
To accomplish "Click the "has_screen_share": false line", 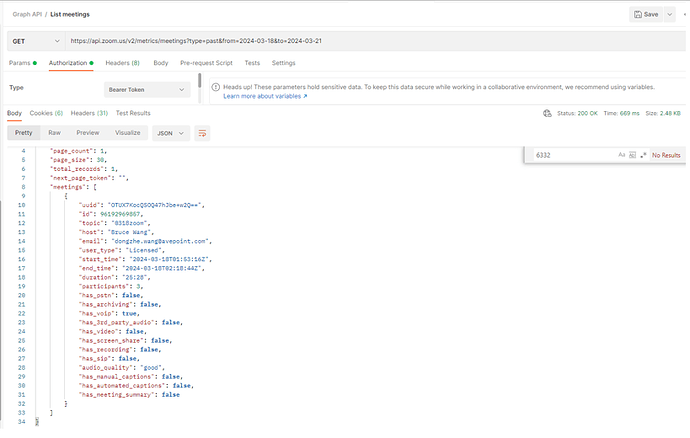I will [125, 341].
